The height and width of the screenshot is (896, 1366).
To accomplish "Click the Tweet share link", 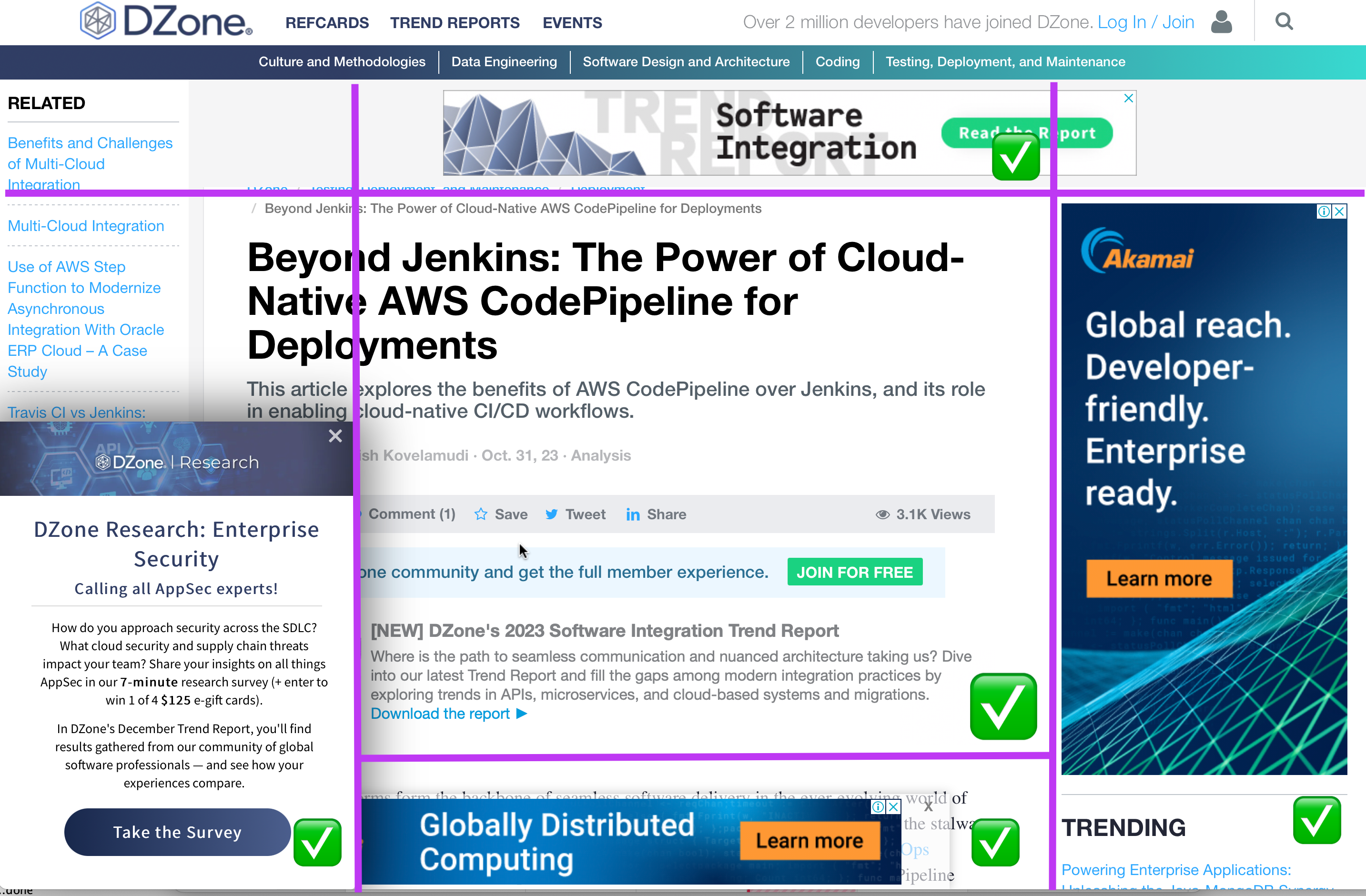I will pos(586,514).
